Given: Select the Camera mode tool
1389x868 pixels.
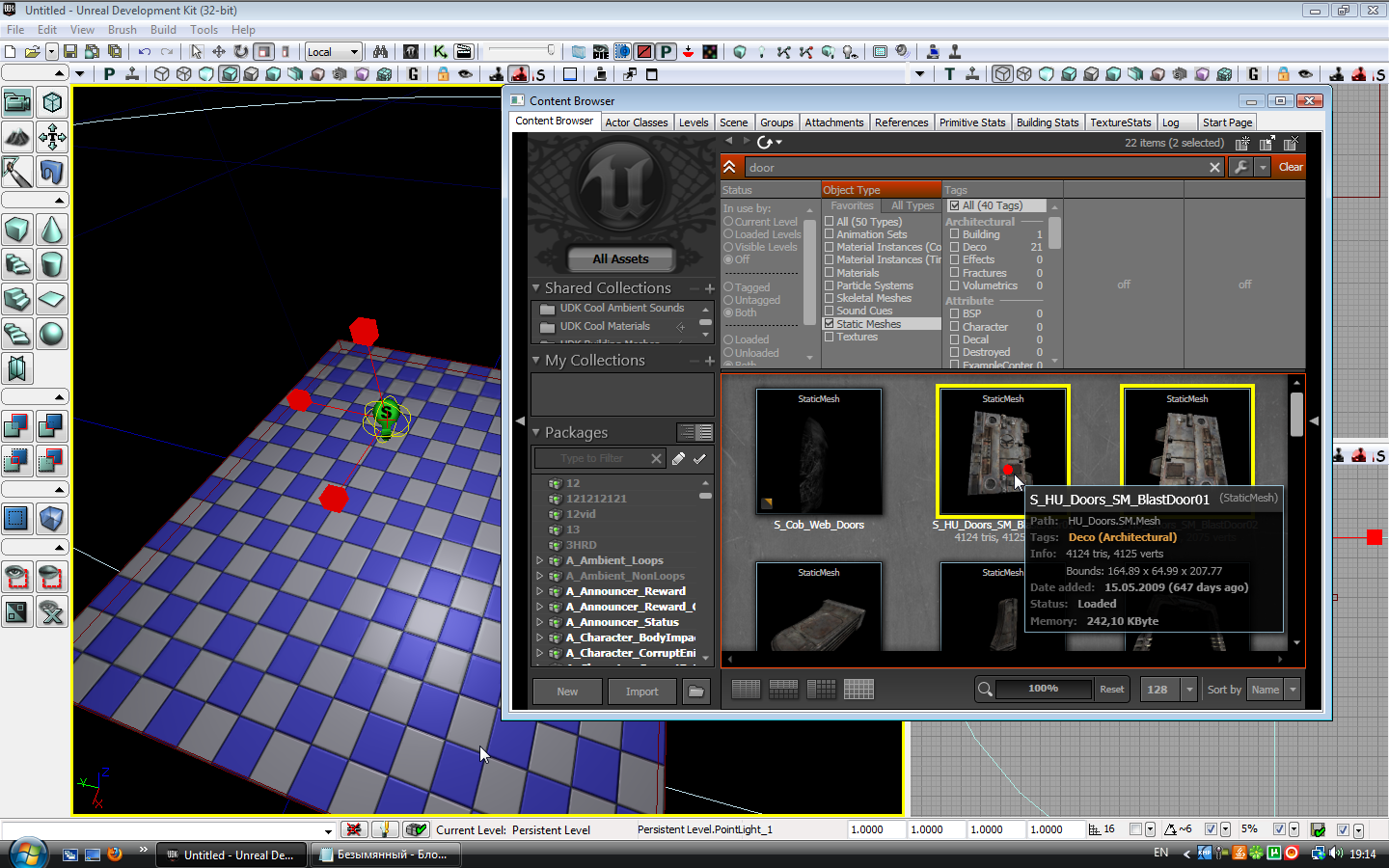Looking at the screenshot, I should click(17, 102).
